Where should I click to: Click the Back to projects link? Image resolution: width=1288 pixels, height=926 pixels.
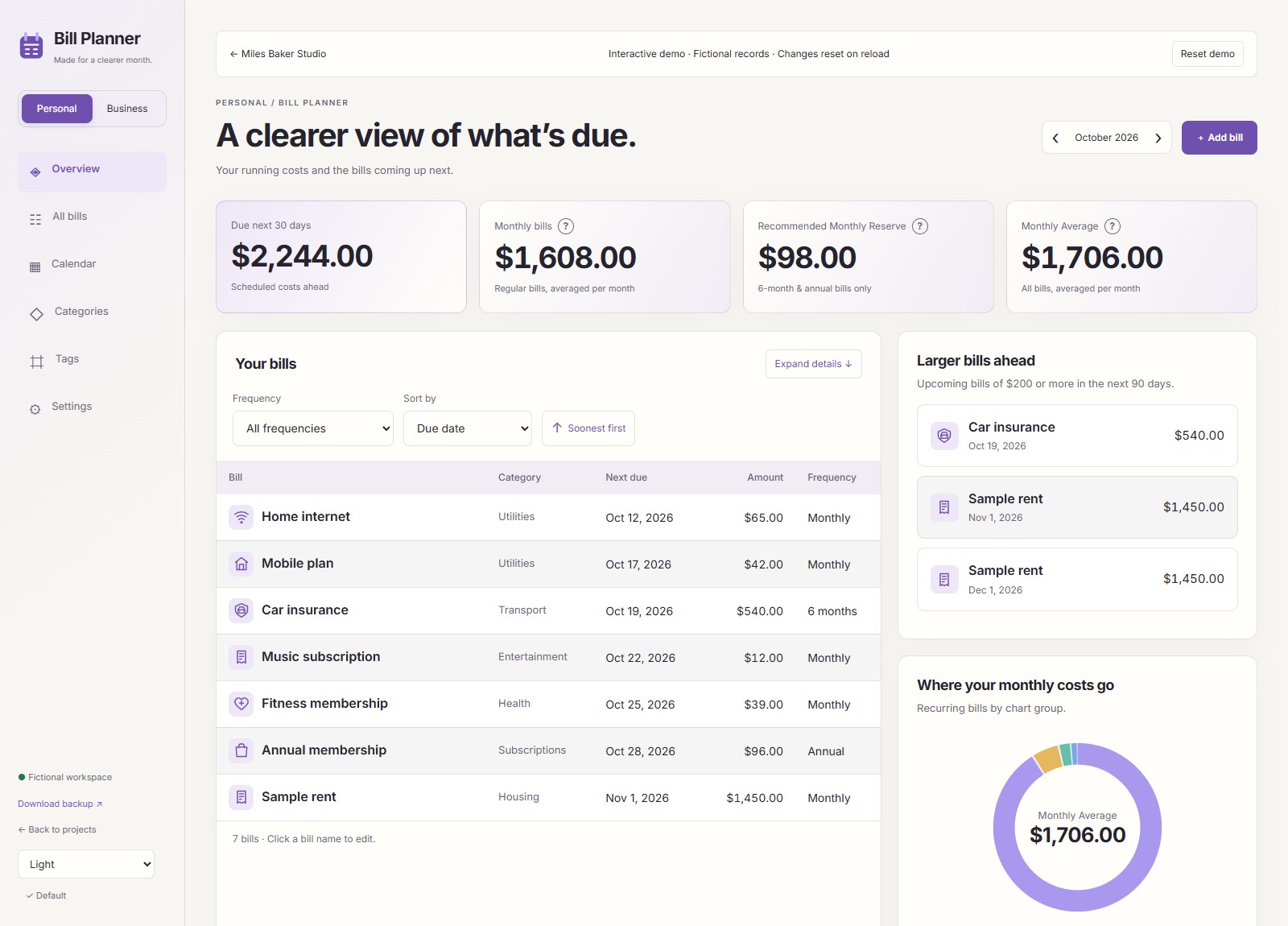pos(57,829)
